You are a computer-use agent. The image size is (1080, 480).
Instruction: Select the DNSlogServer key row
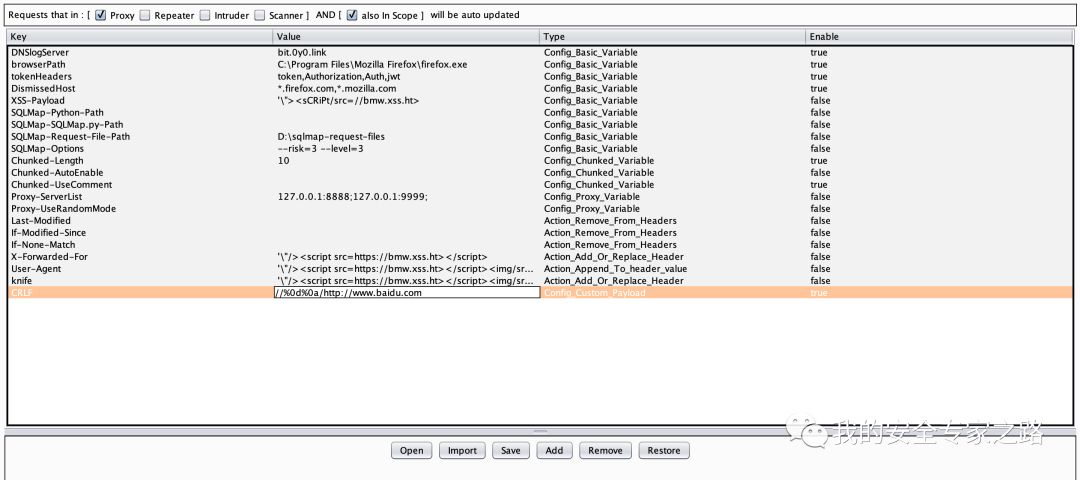coord(540,52)
